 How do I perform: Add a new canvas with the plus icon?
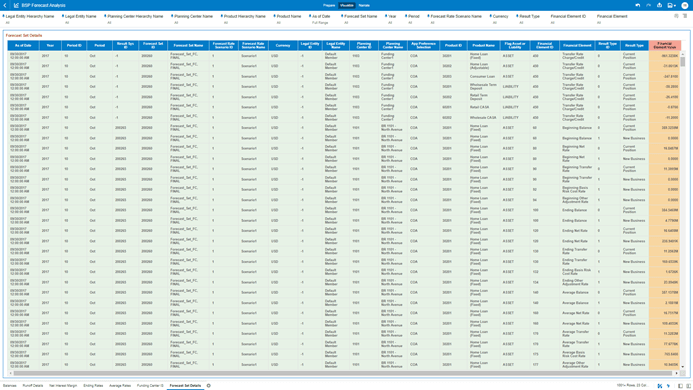point(209,386)
